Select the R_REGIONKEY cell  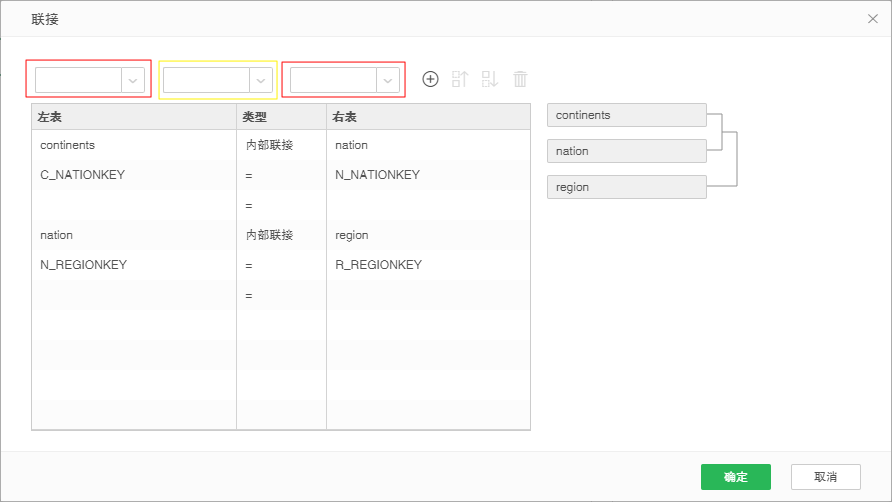pyautogui.click(x=379, y=265)
